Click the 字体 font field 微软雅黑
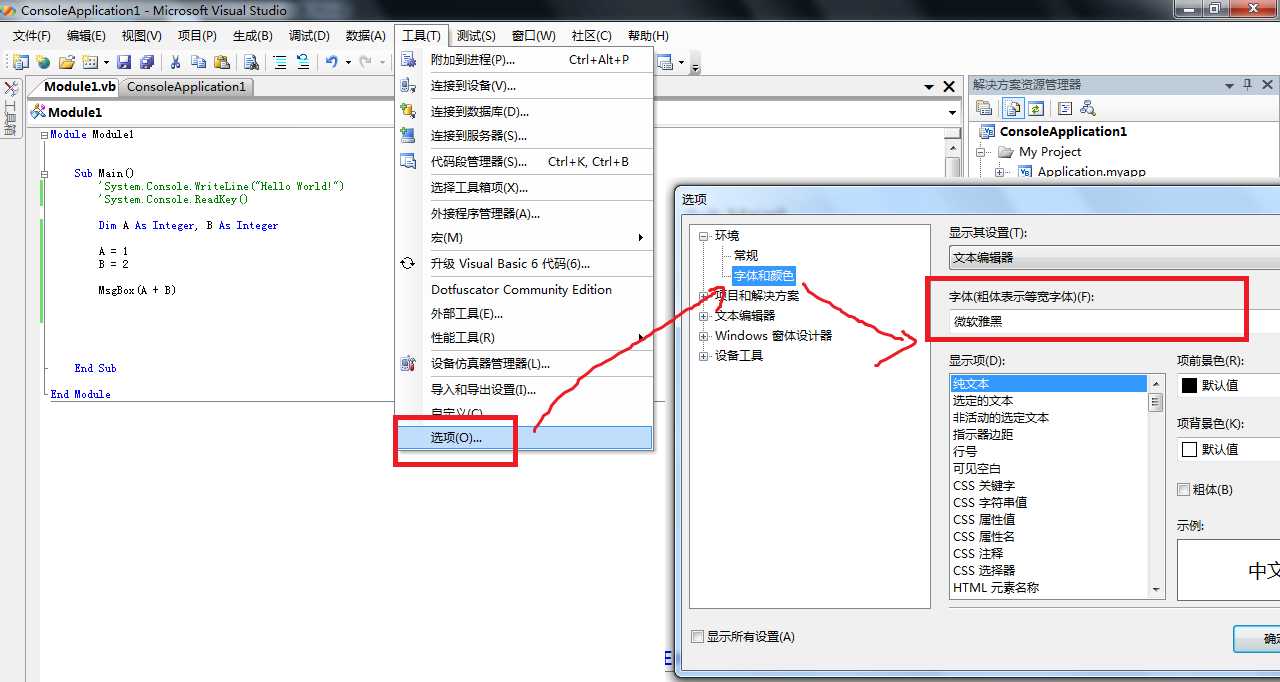 (x=1114, y=322)
